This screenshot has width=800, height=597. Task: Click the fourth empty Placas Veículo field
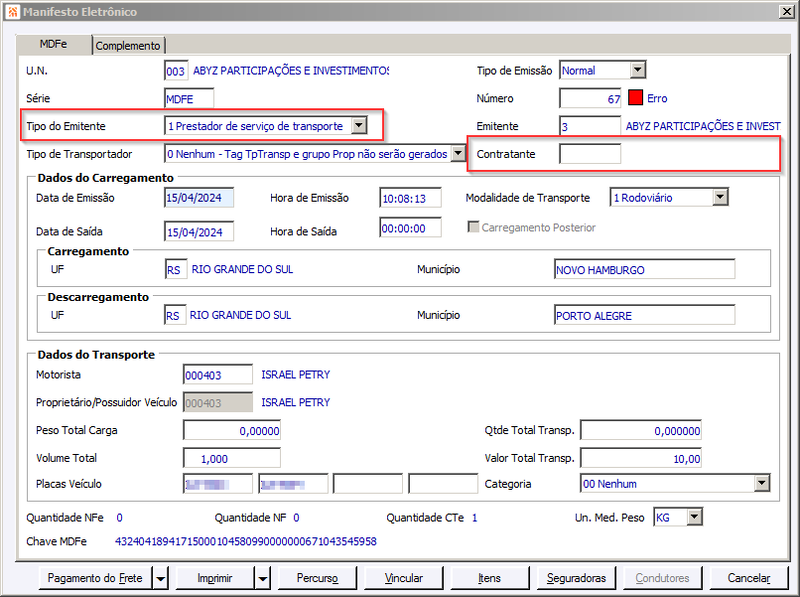click(443, 484)
